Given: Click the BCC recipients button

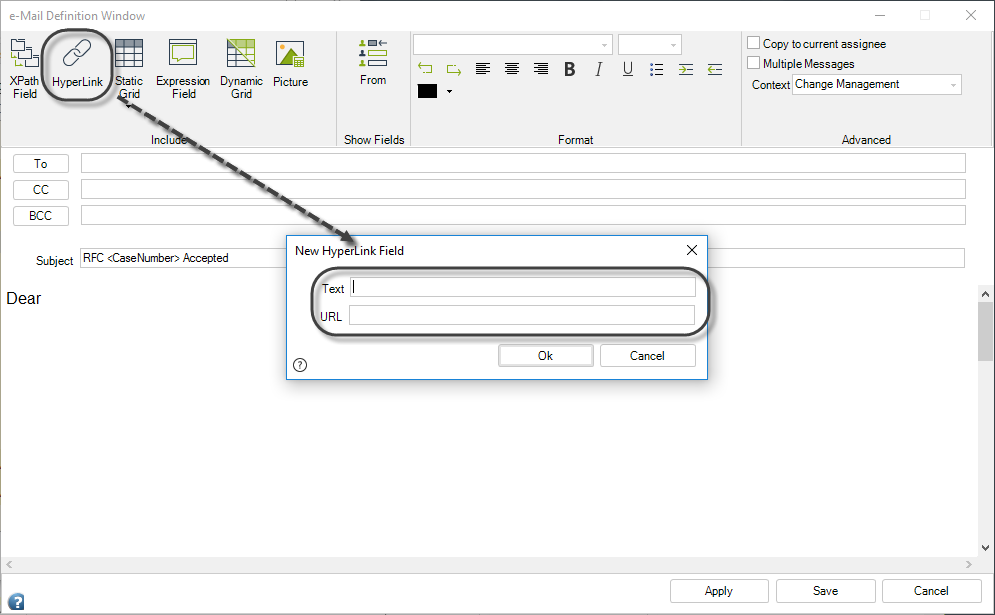Looking at the screenshot, I should coord(41,216).
